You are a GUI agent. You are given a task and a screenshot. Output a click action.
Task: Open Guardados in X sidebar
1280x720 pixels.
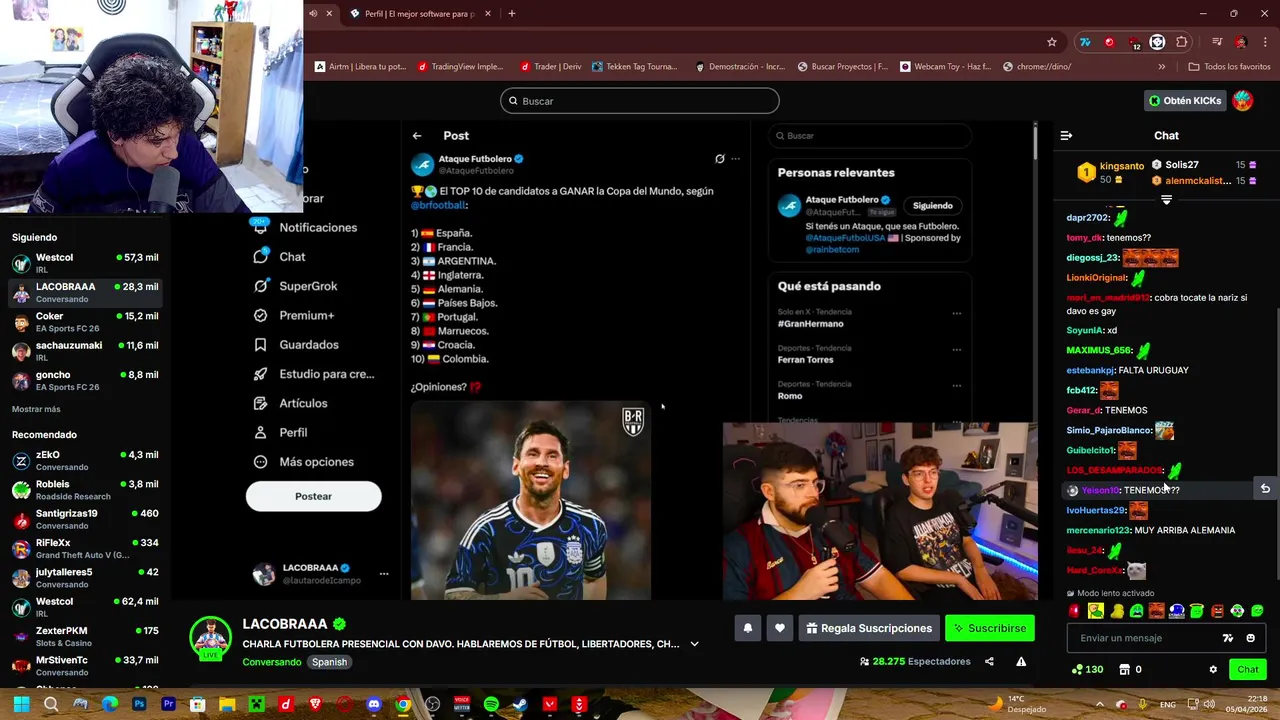pyautogui.click(x=296, y=344)
